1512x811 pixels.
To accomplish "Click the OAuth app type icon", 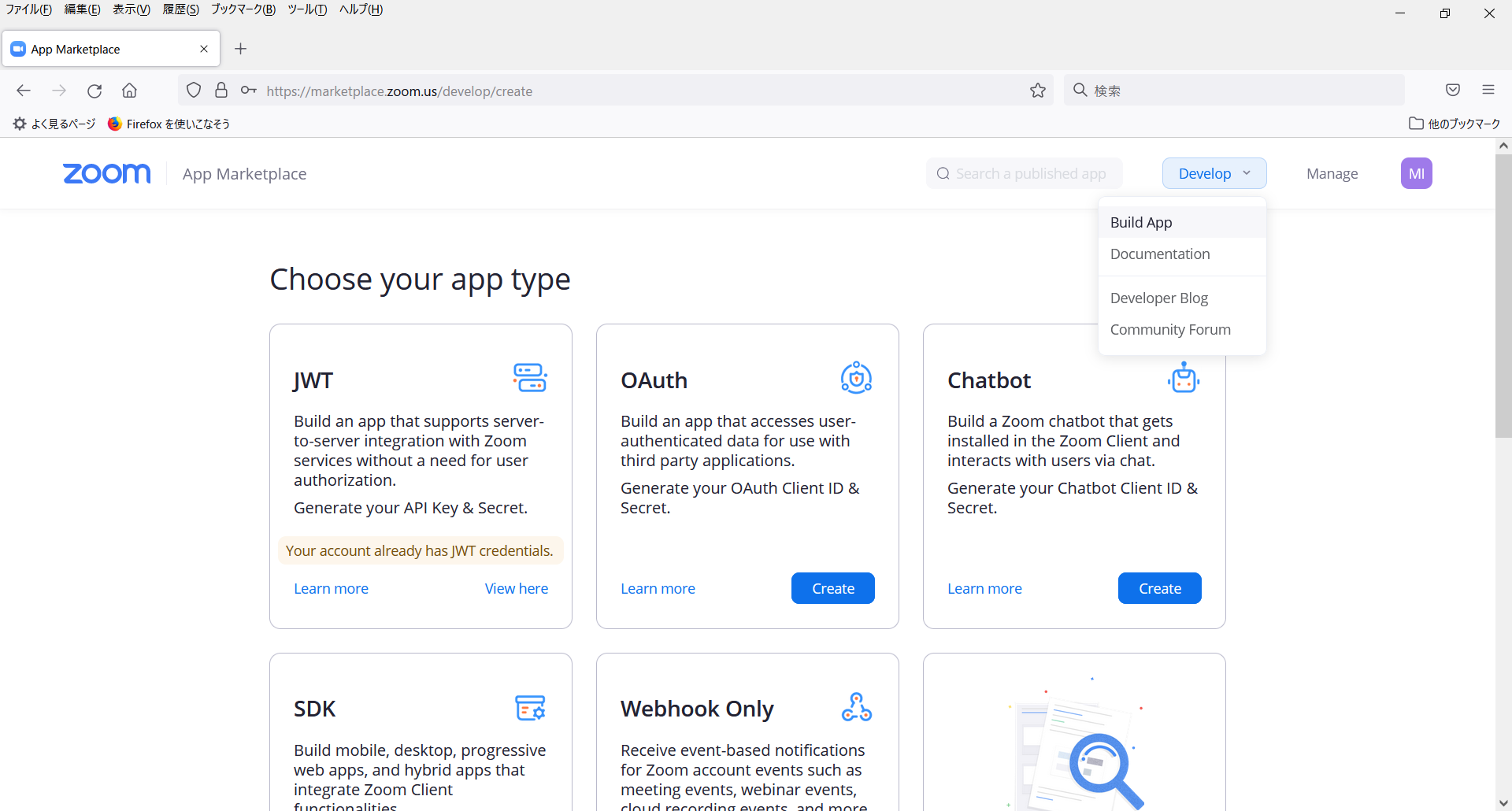I will click(x=856, y=378).
